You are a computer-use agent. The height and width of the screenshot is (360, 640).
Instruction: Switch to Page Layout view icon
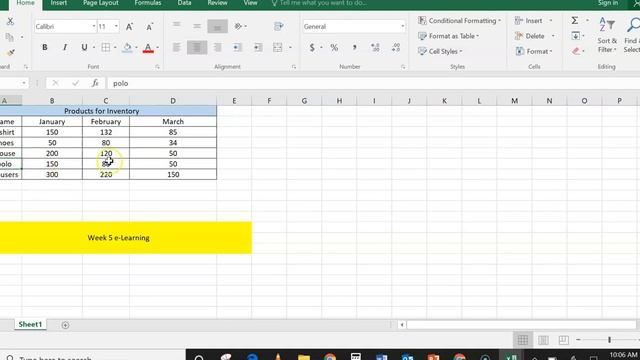(x=543, y=340)
